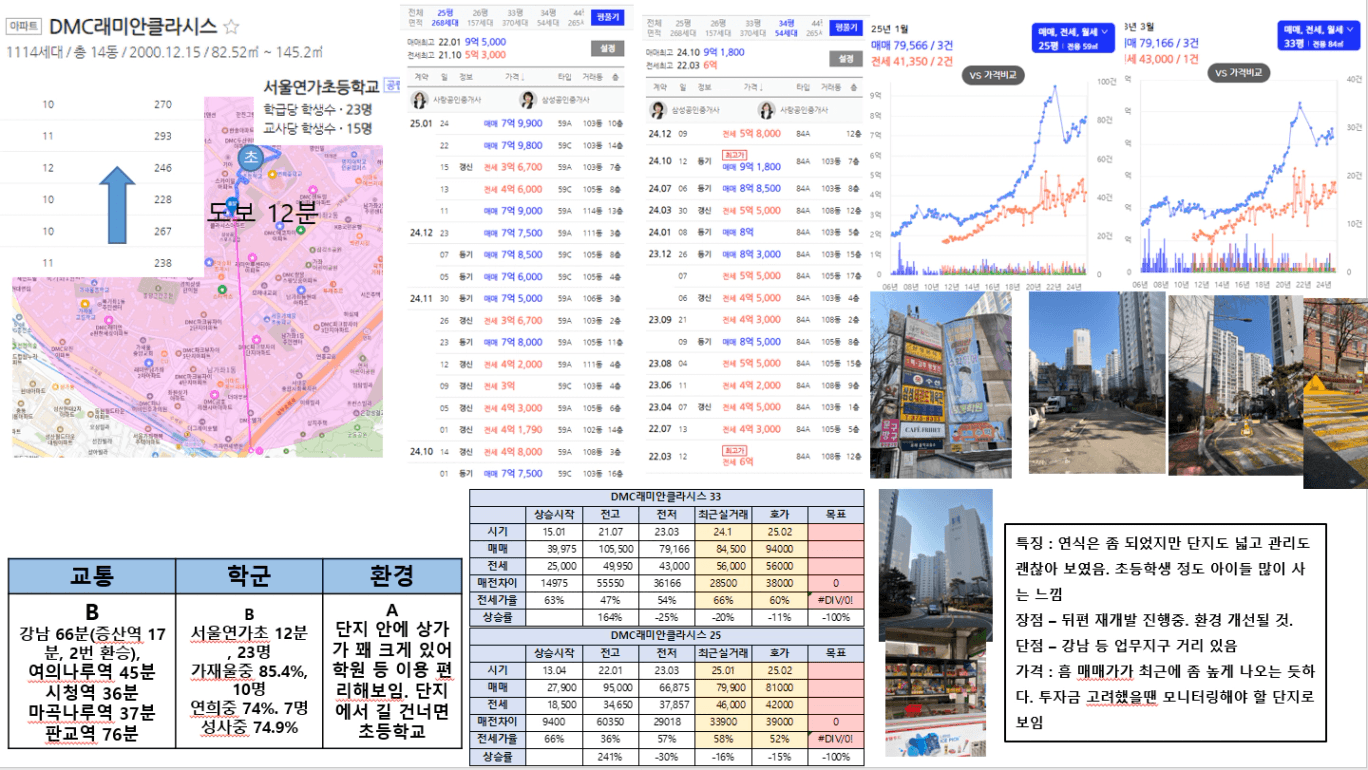Image resolution: width=1368 pixels, height=770 pixels.
Task: Select 33평 370세대 tab in right price panel
Action: click(754, 27)
